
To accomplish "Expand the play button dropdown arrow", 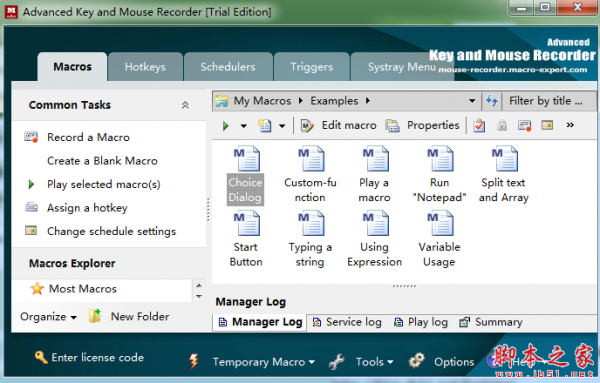I will (x=243, y=126).
